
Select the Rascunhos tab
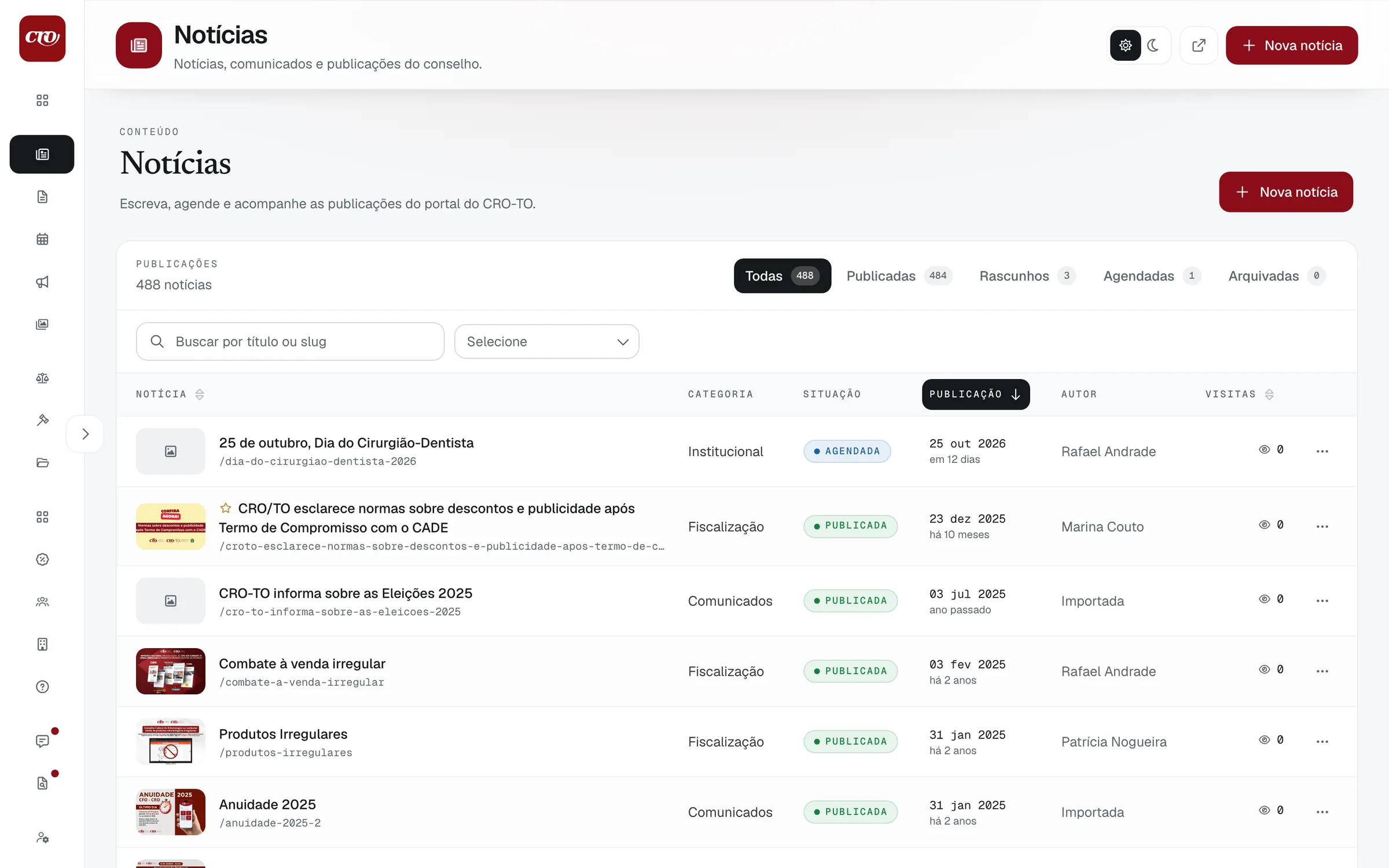(x=1027, y=276)
